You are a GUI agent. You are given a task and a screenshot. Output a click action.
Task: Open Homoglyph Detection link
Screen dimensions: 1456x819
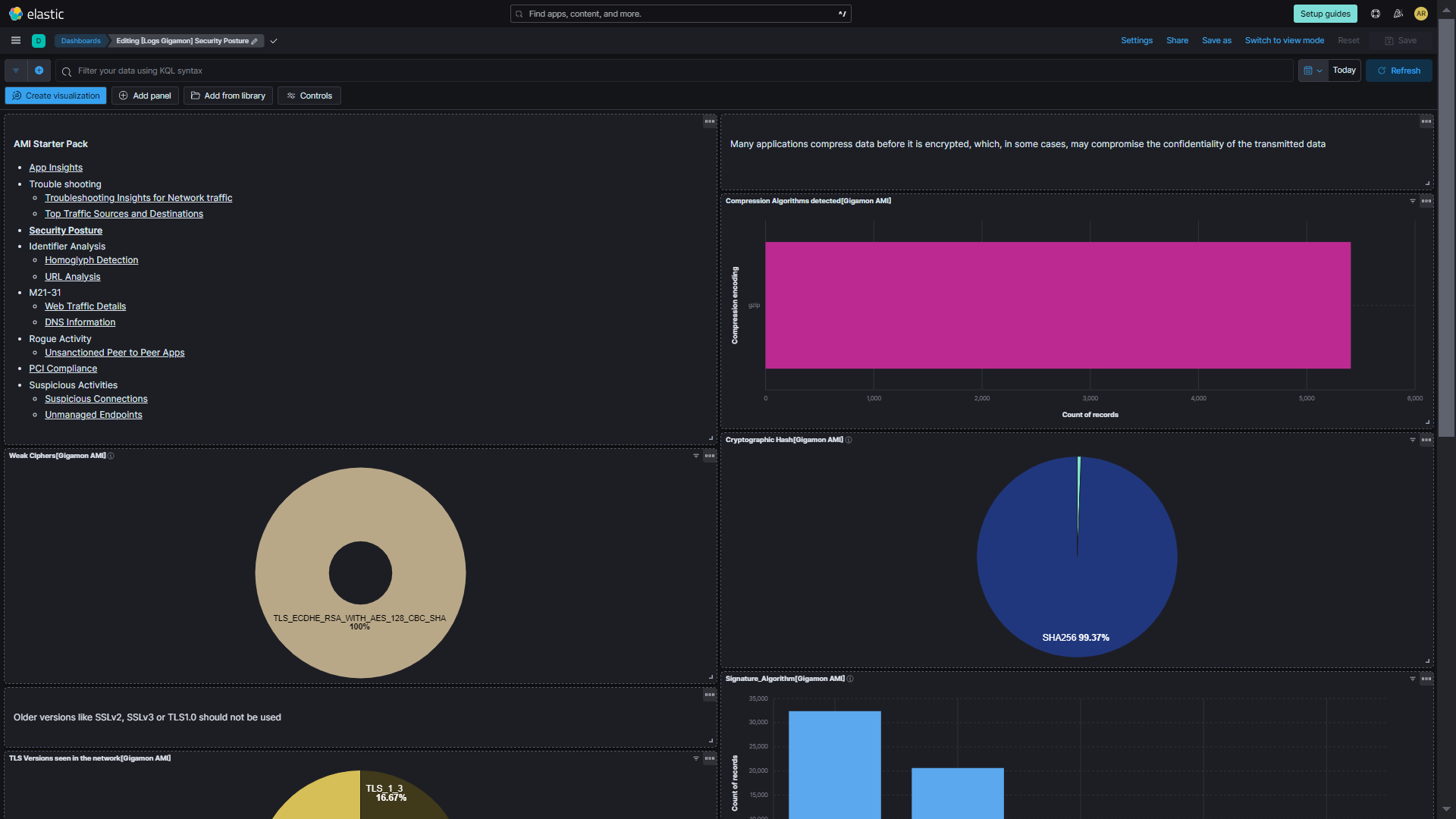click(91, 260)
